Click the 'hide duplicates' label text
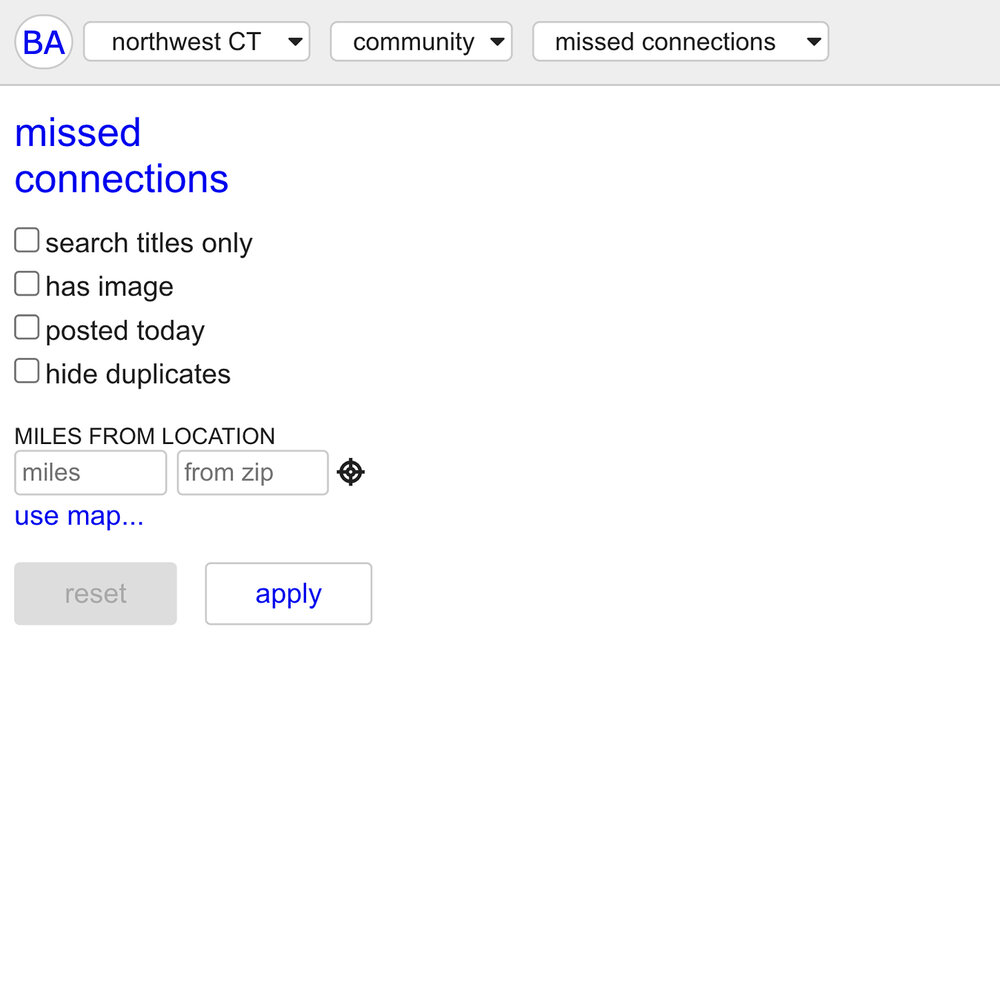Viewport: 1000px width, 1000px height. (138, 374)
